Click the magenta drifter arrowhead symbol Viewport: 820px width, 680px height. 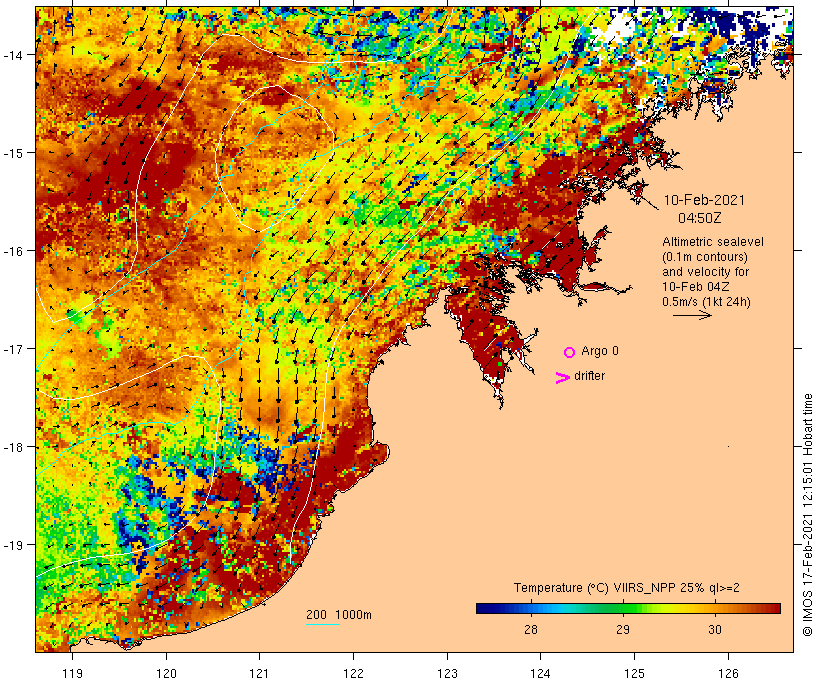coord(563,378)
